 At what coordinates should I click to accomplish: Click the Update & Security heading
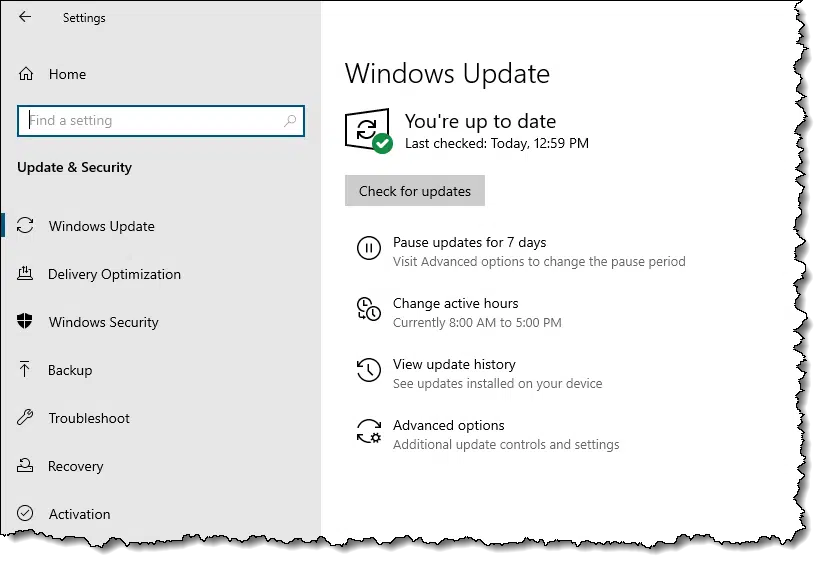[74, 167]
